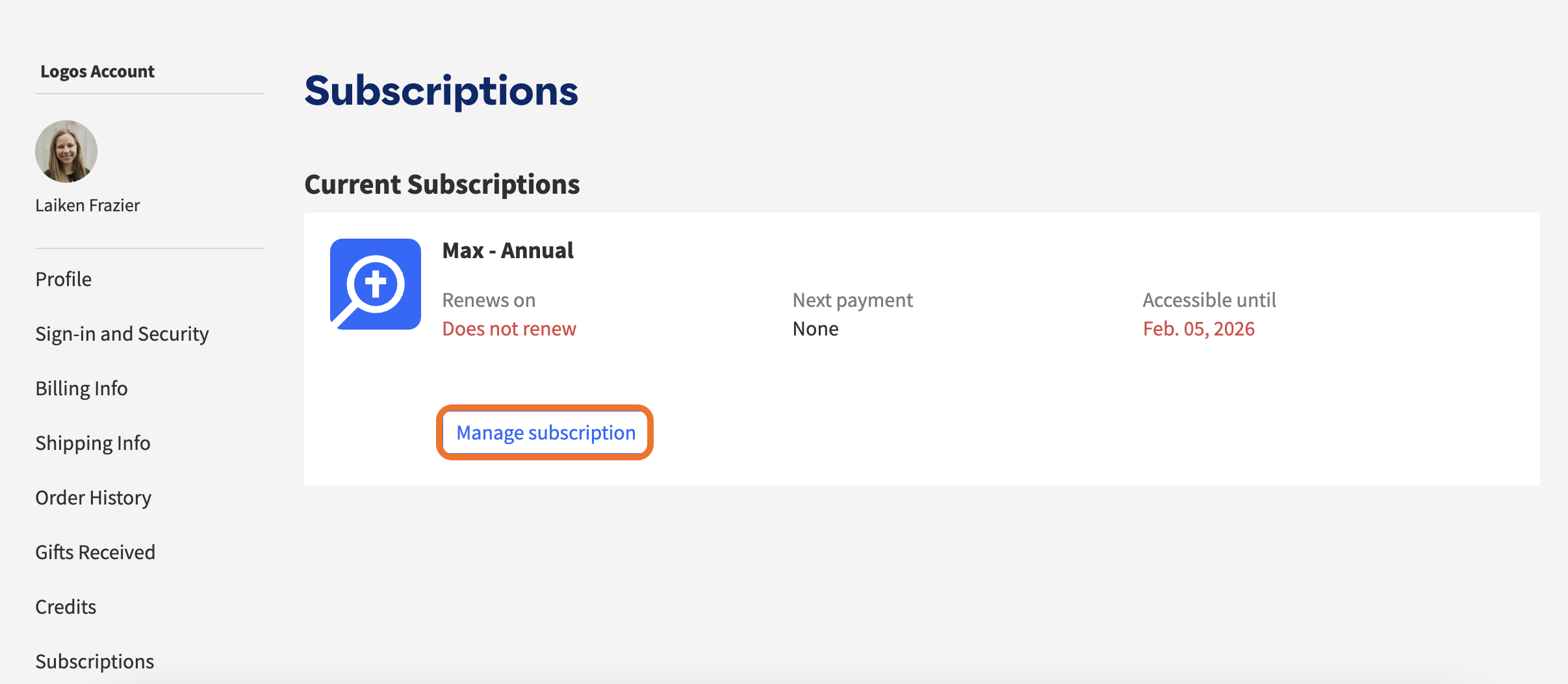Click the Manage subscription button
Image resolution: width=1568 pixels, height=684 pixels.
pos(545,432)
